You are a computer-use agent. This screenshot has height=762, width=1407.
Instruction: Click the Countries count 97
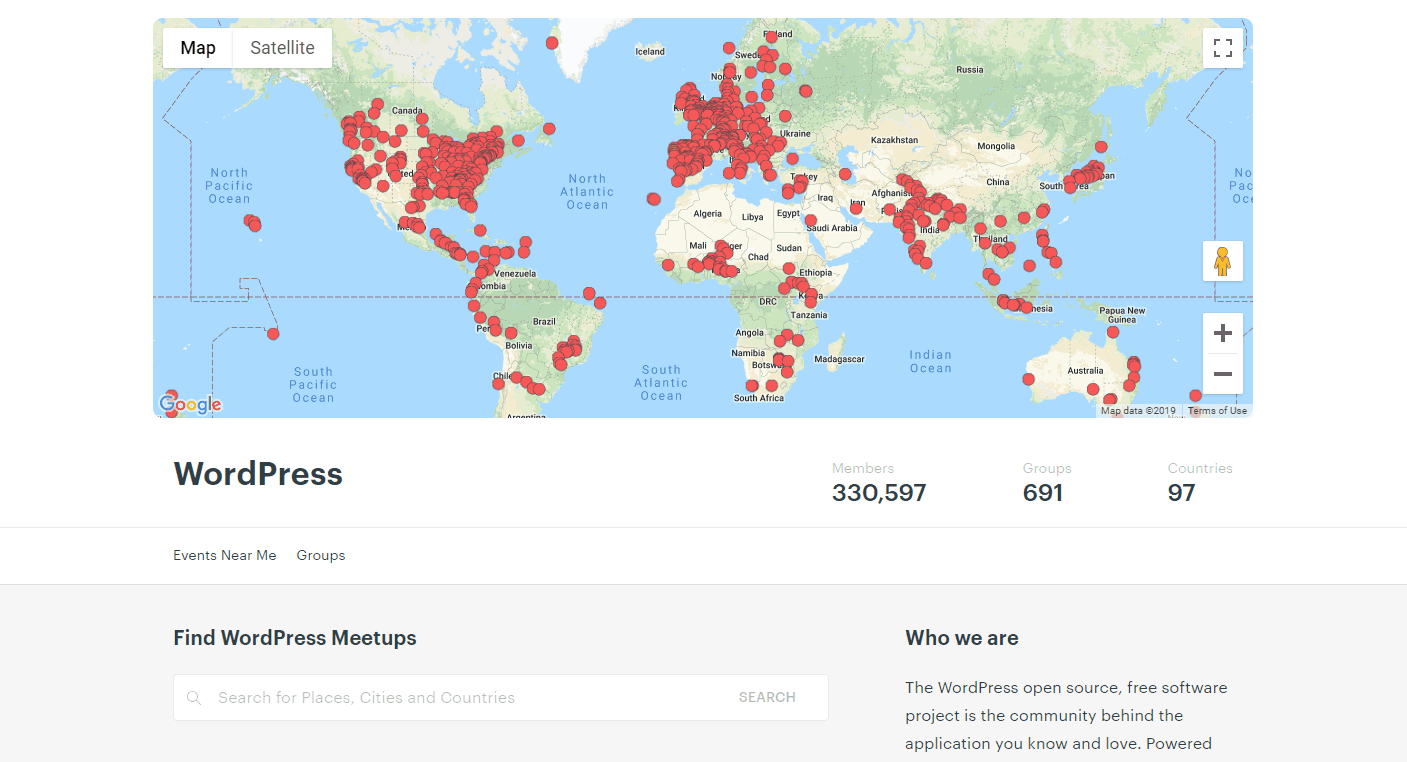(1181, 493)
